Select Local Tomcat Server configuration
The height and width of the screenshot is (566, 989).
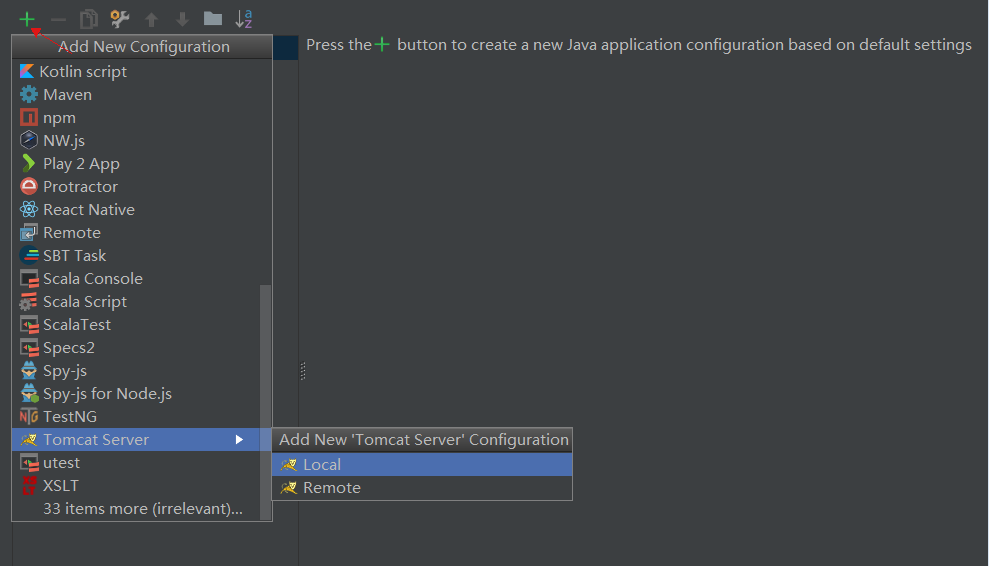(422, 465)
